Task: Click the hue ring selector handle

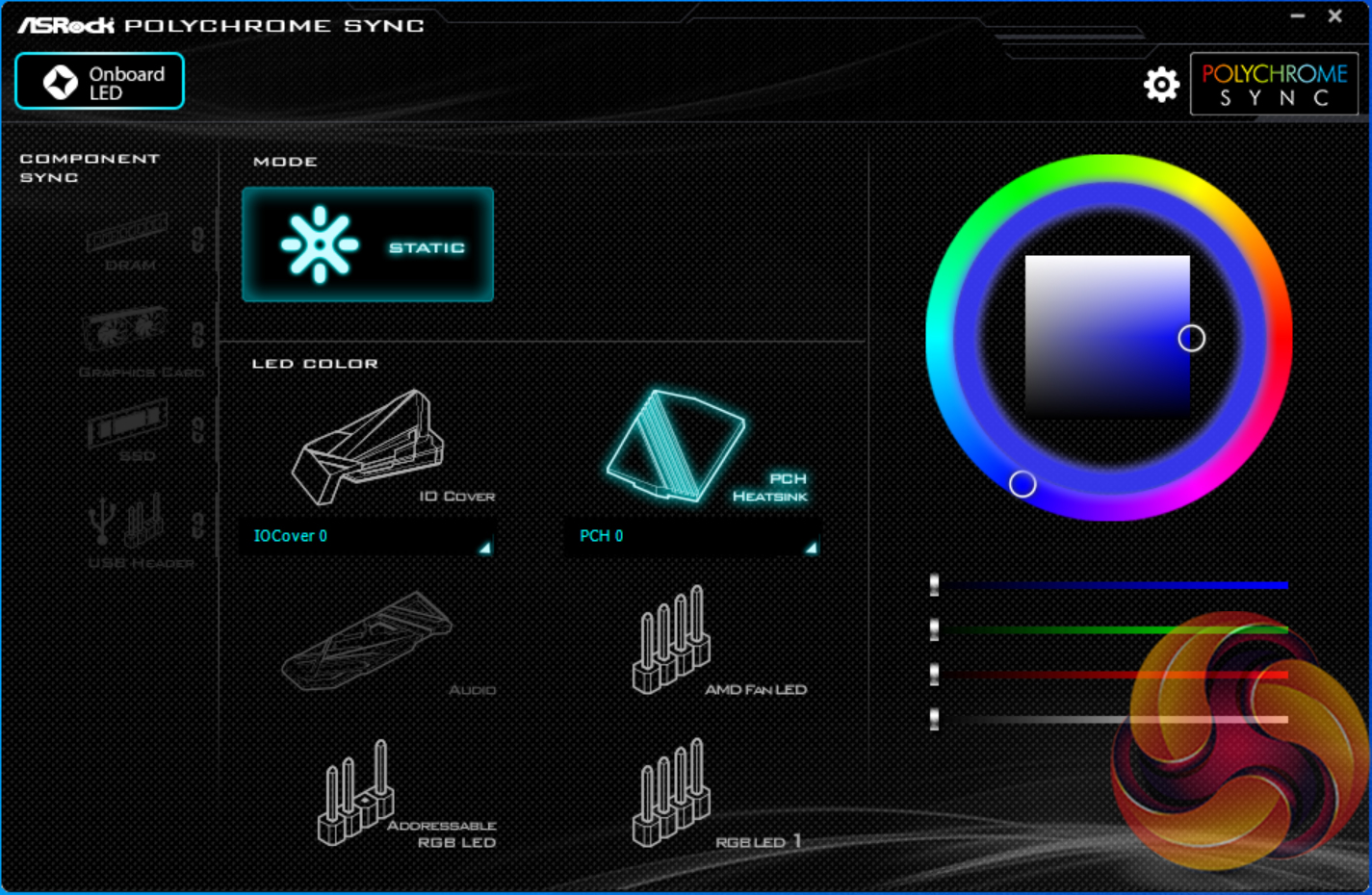Action: 1023,484
